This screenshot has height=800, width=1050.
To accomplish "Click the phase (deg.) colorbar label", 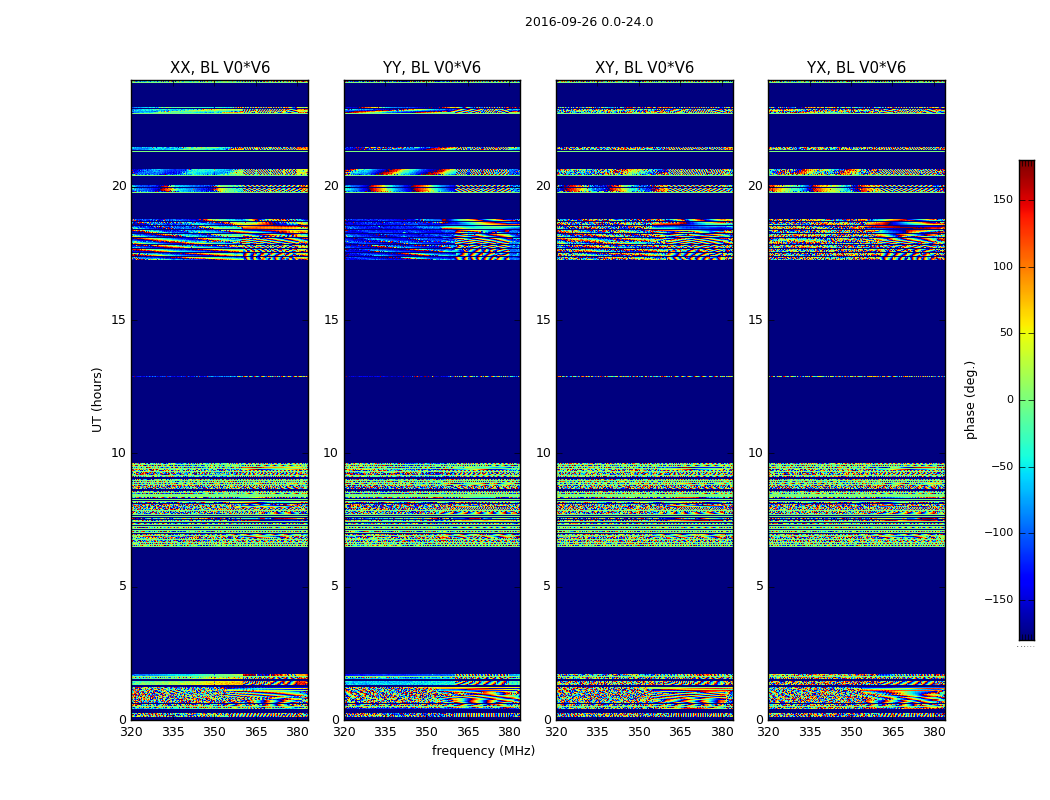I will coord(971,399).
